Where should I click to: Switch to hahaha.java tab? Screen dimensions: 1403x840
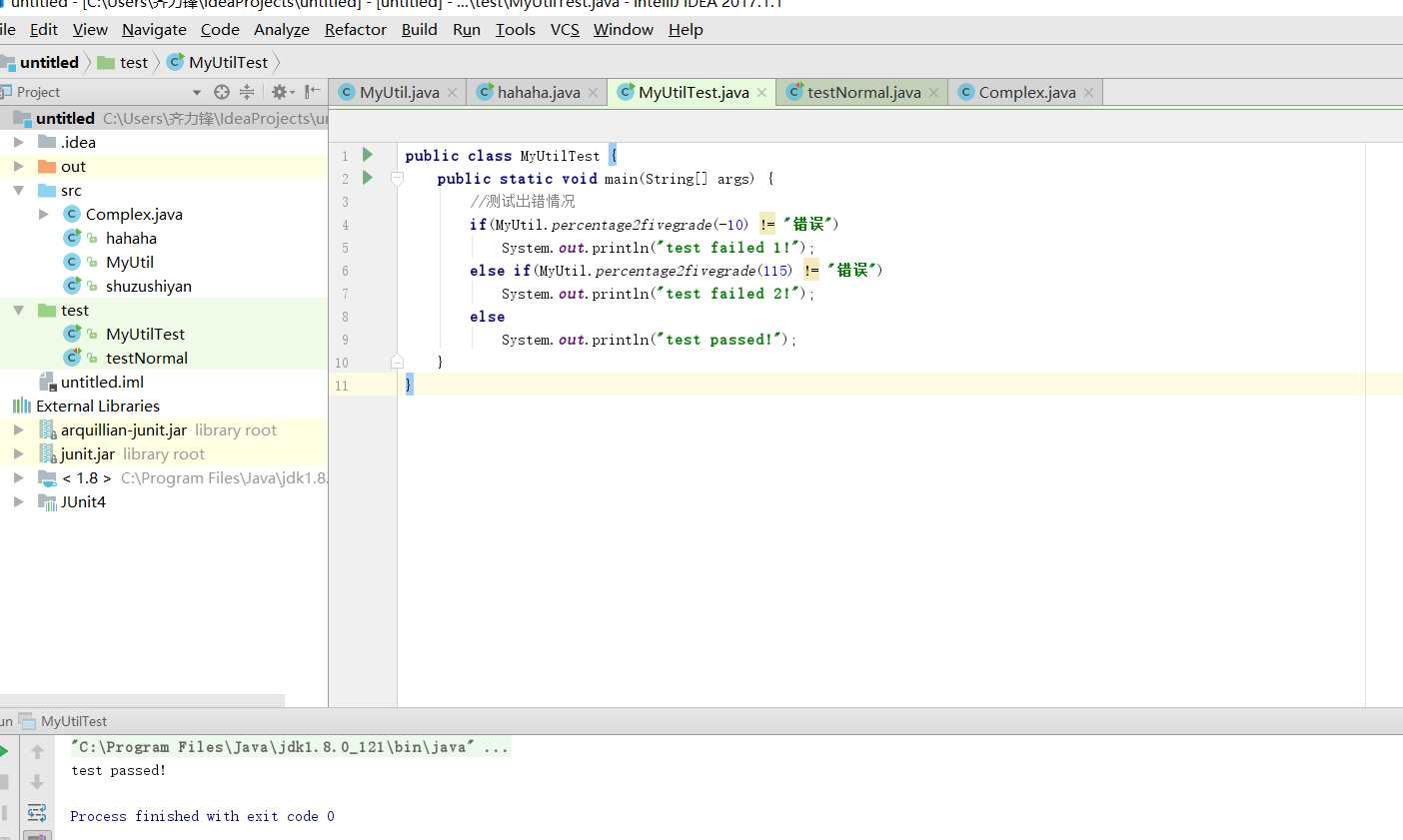[x=539, y=93]
